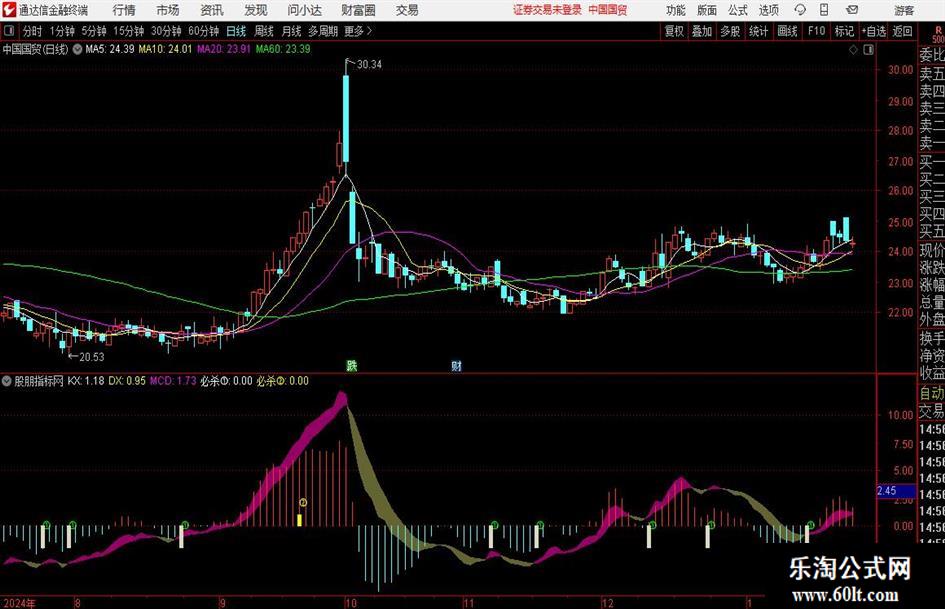The width and height of the screenshot is (945, 609).
Task: Click the 财 marker below the chart
Action: 456,365
